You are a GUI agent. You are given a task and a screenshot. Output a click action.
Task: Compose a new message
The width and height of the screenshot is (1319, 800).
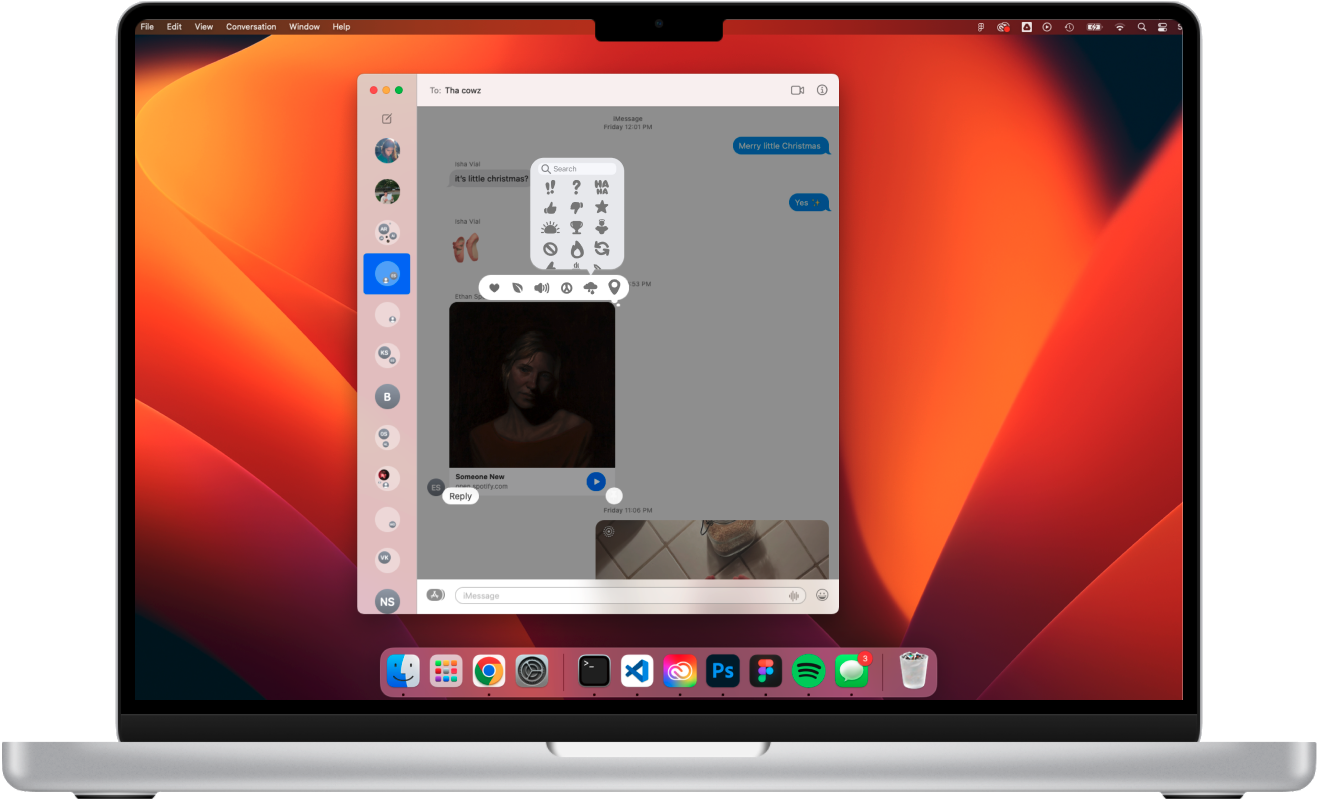386,119
